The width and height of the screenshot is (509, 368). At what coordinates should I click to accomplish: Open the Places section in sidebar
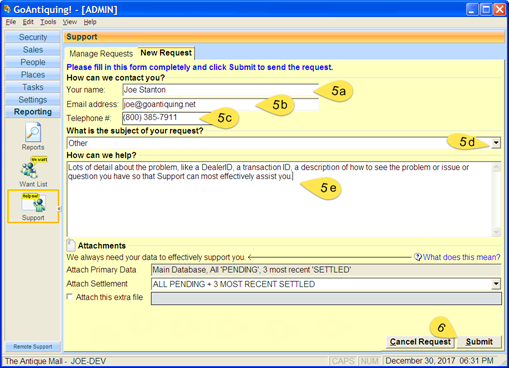pos(33,75)
